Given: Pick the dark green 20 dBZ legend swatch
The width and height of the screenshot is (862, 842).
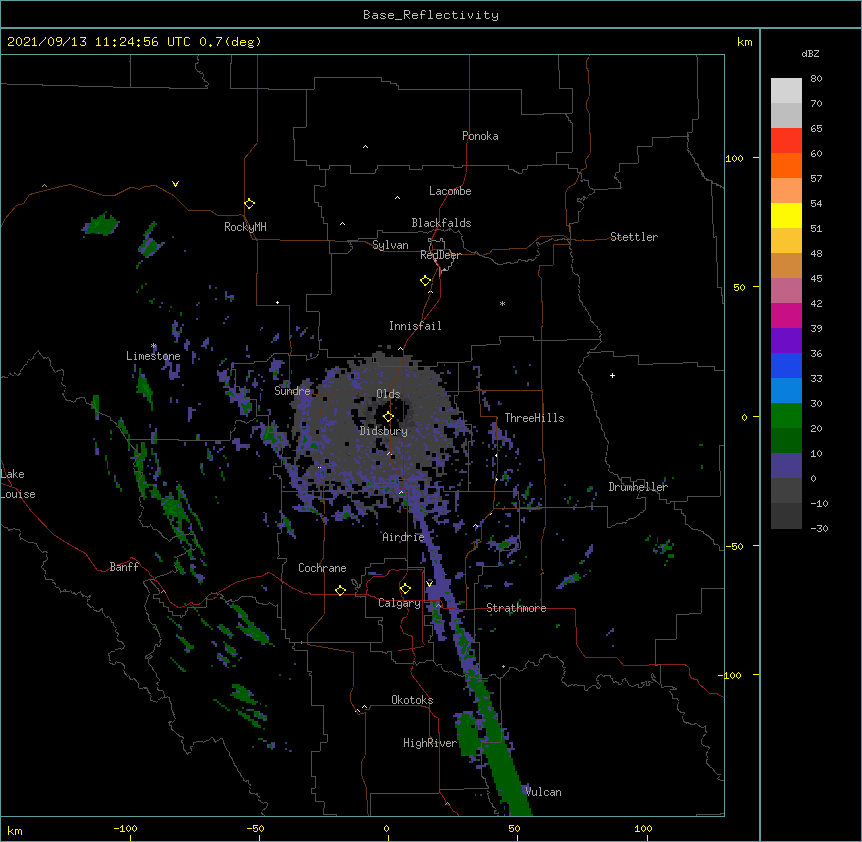Looking at the screenshot, I should (x=786, y=441).
